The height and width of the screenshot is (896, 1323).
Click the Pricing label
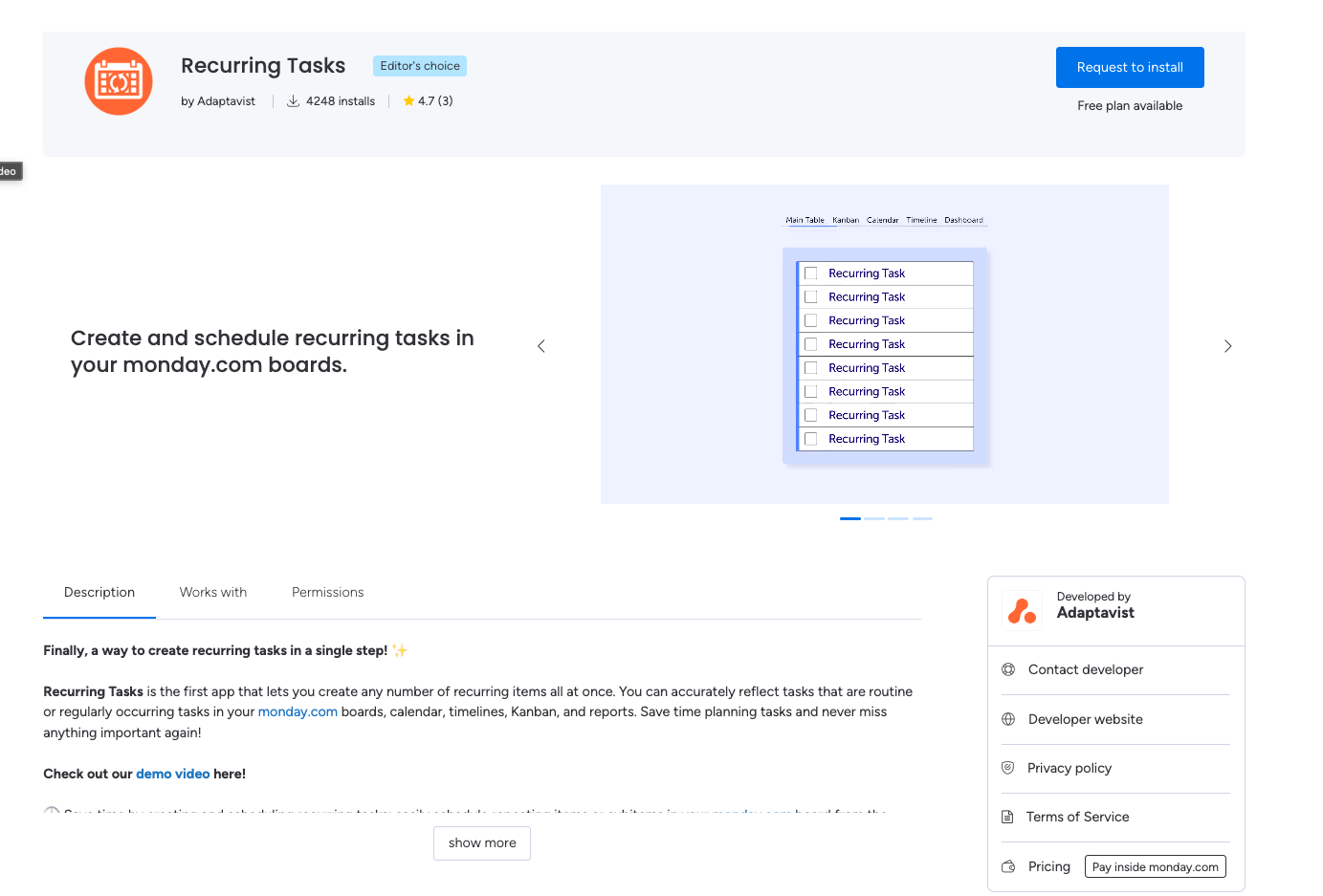[x=1049, y=866]
